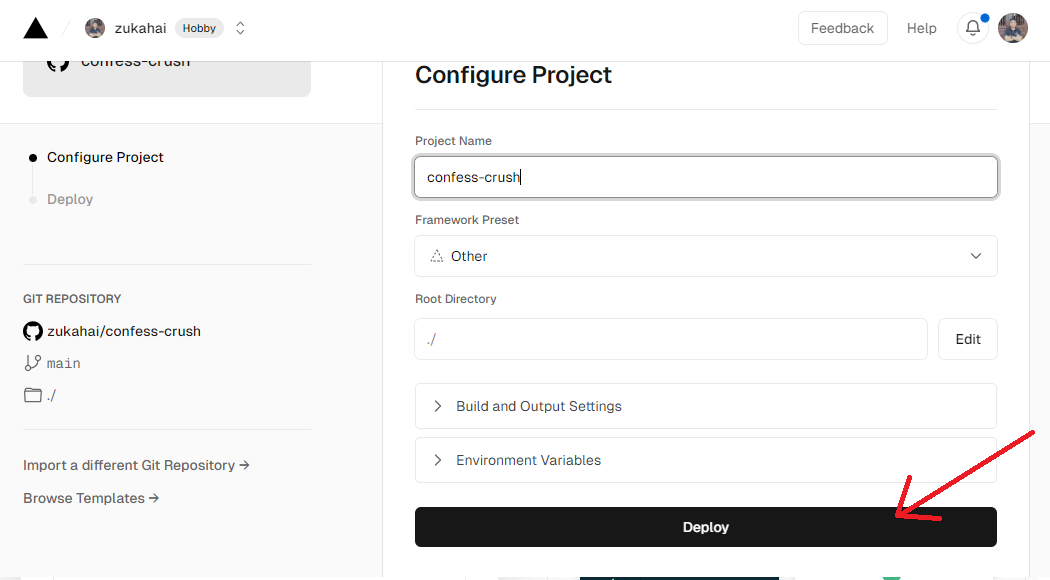
Task: Click the zukahai team avatar
Action: tap(95, 28)
